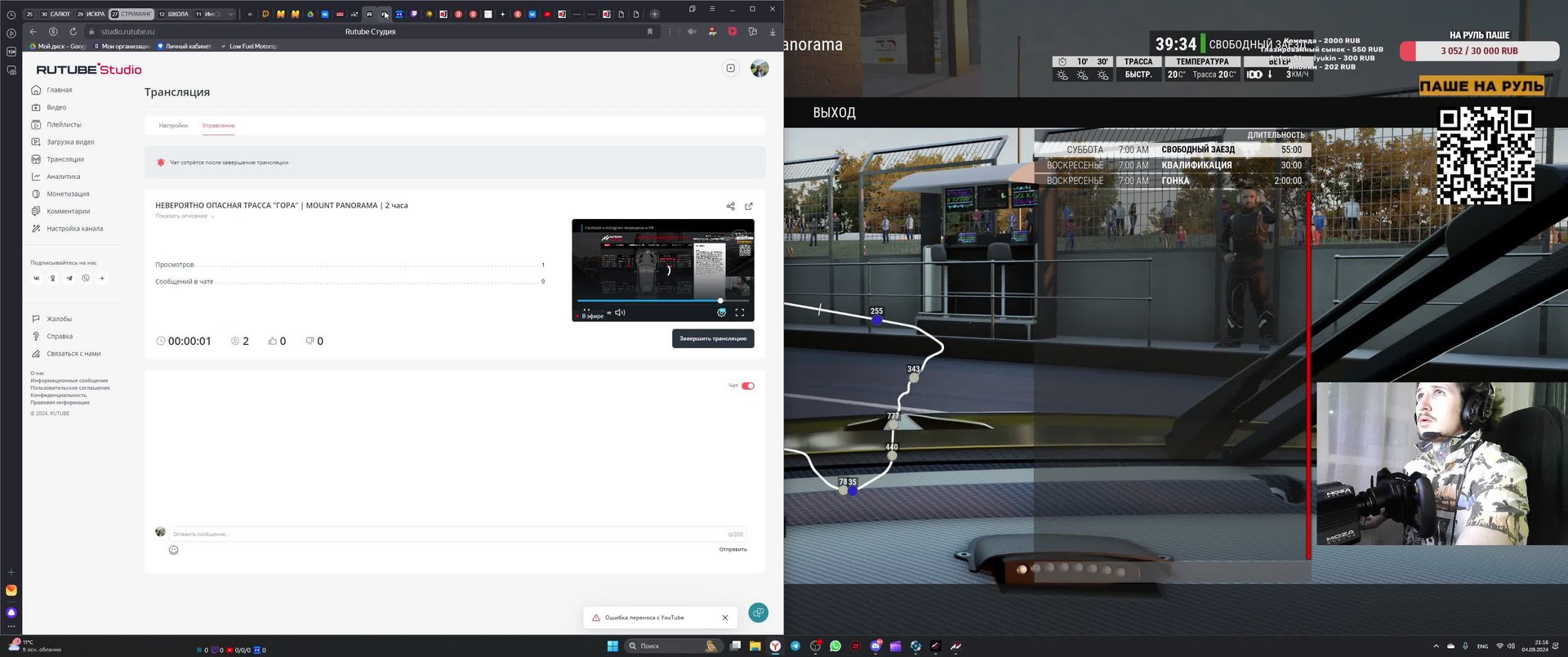Viewport: 1568px width, 657px height.
Task: Open the preview player quality settings
Action: coord(721,312)
